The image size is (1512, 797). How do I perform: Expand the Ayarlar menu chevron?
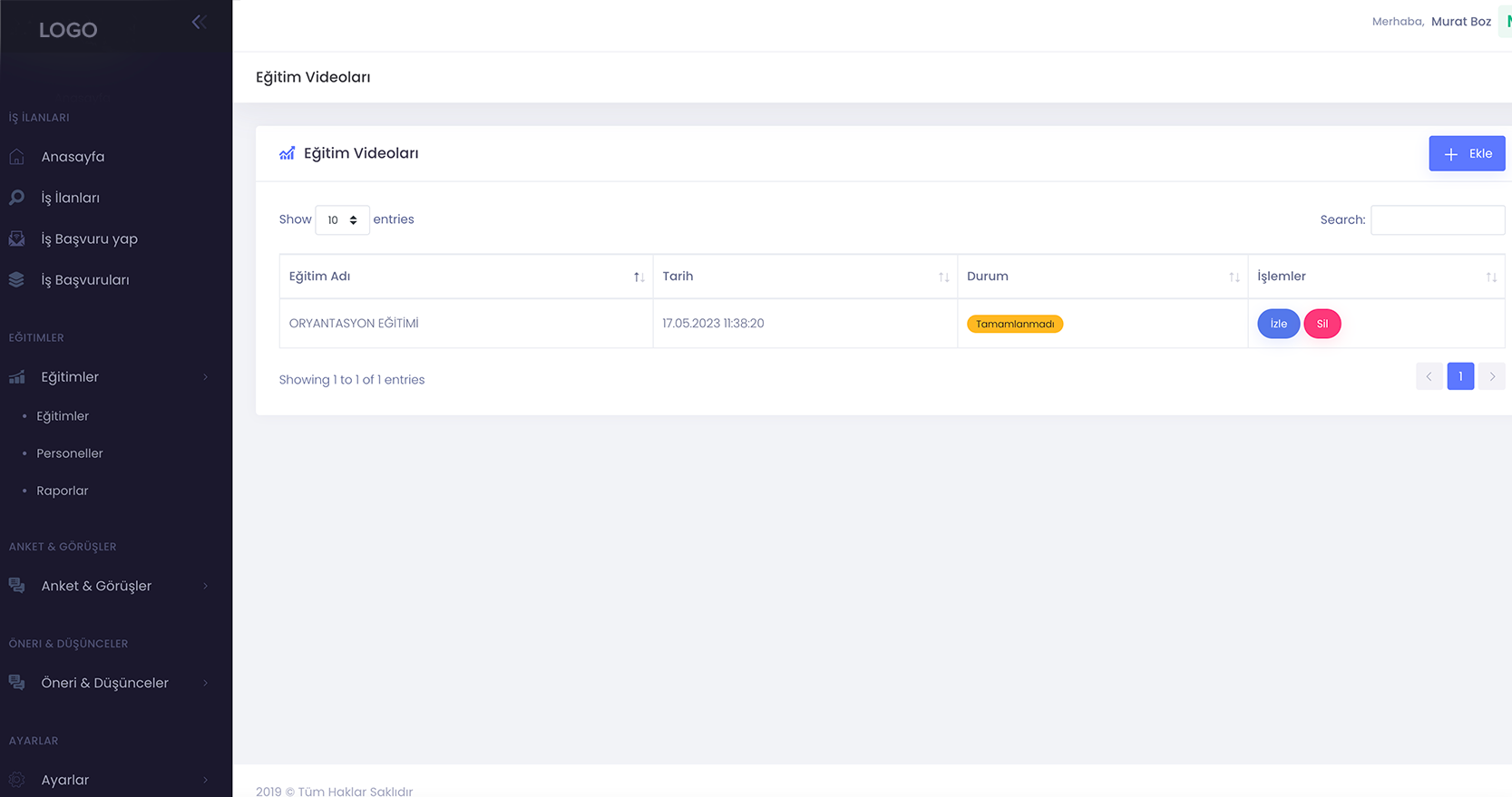pos(206,780)
